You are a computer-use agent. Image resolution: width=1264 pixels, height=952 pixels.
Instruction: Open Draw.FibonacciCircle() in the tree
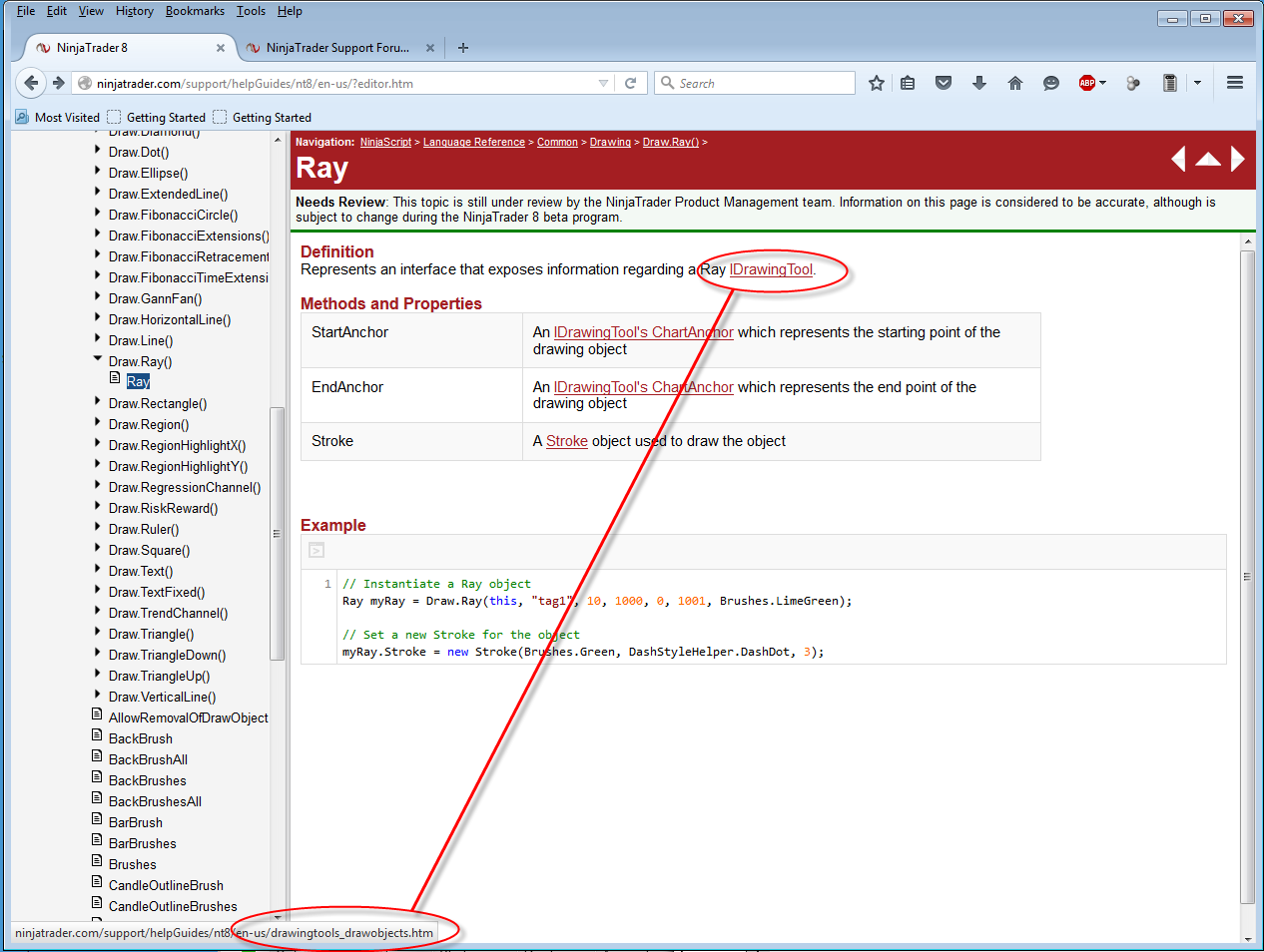click(x=174, y=215)
